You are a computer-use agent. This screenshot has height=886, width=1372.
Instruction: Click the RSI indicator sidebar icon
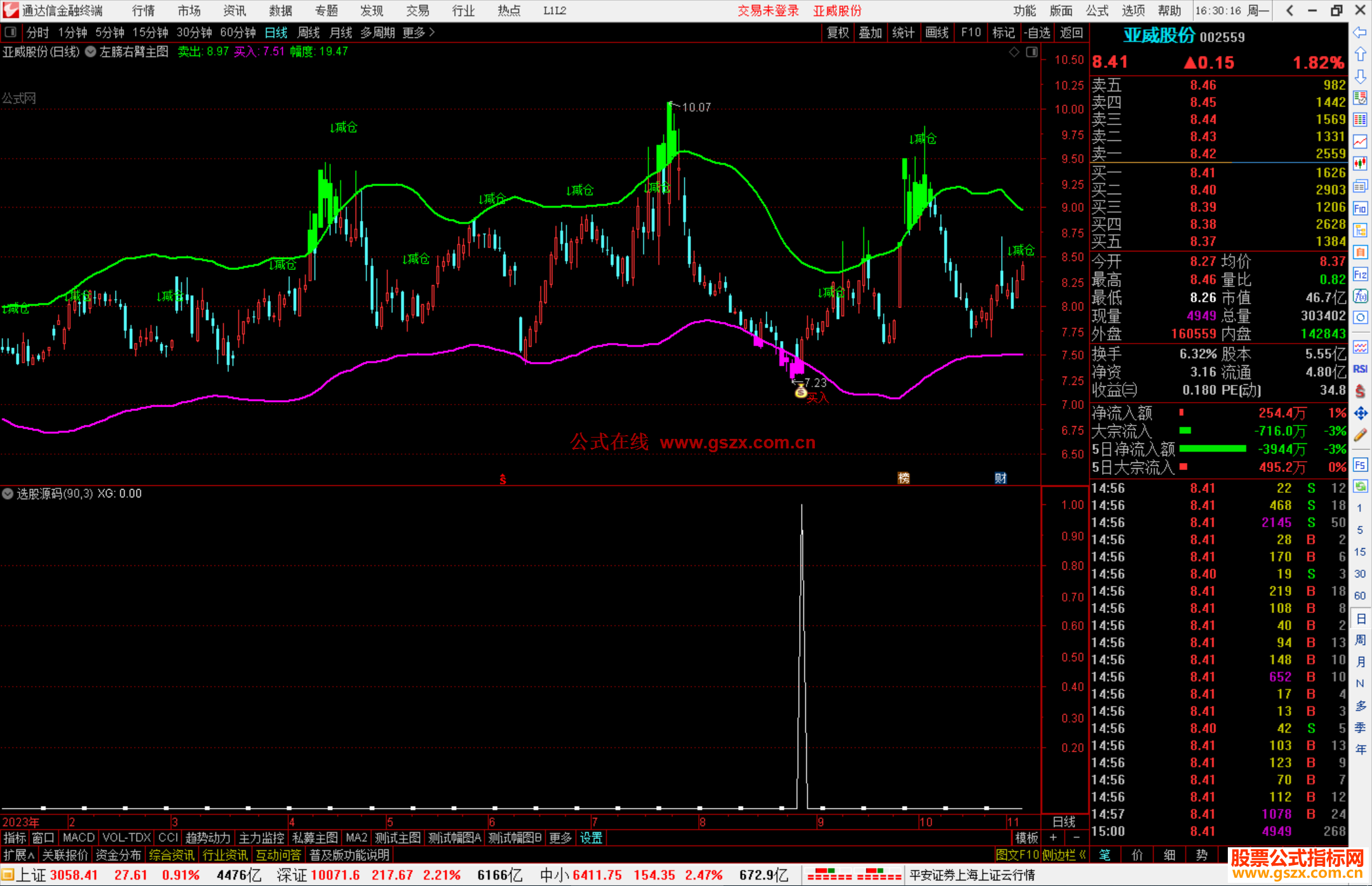coord(1360,369)
